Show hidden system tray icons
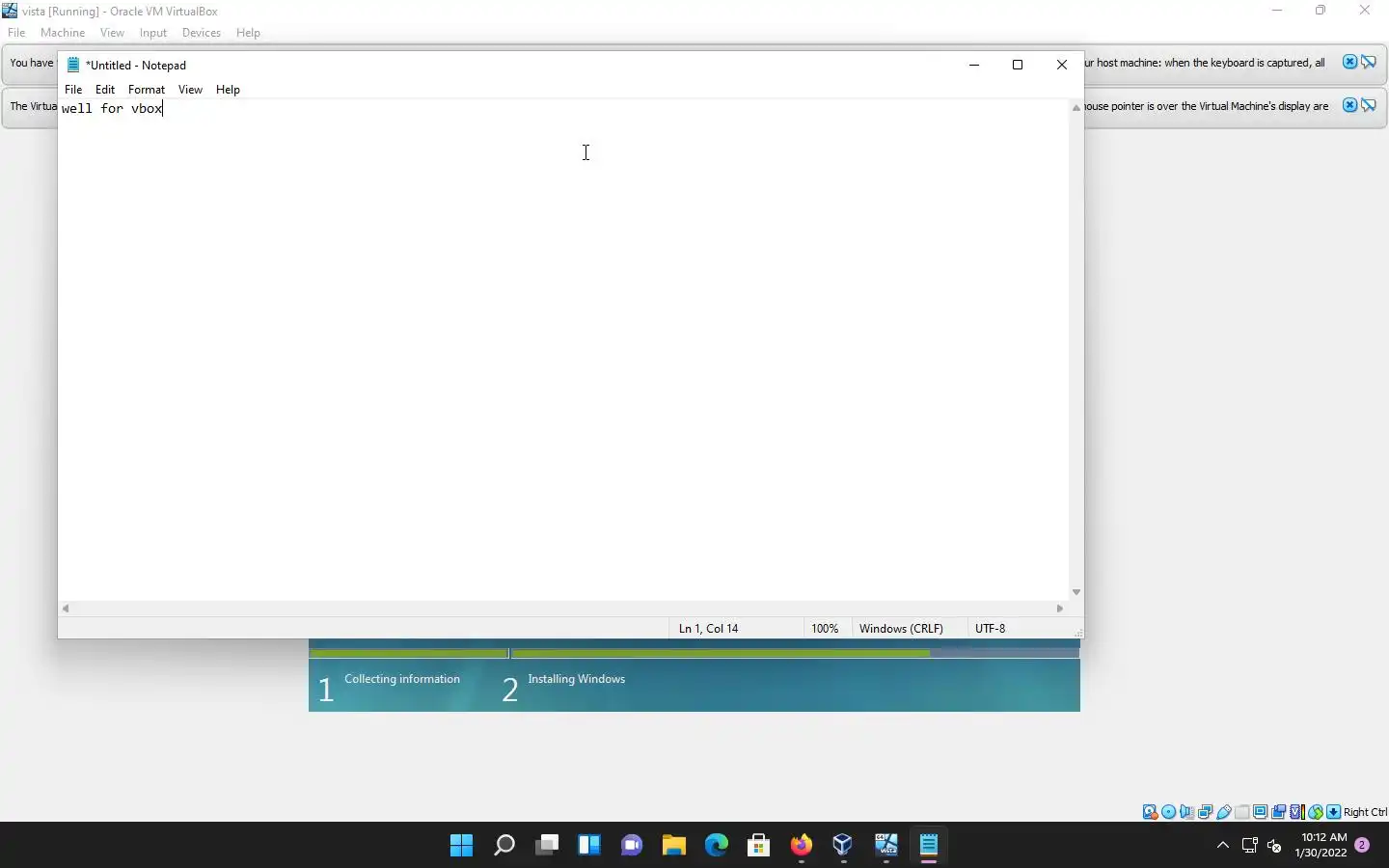 1222,846
